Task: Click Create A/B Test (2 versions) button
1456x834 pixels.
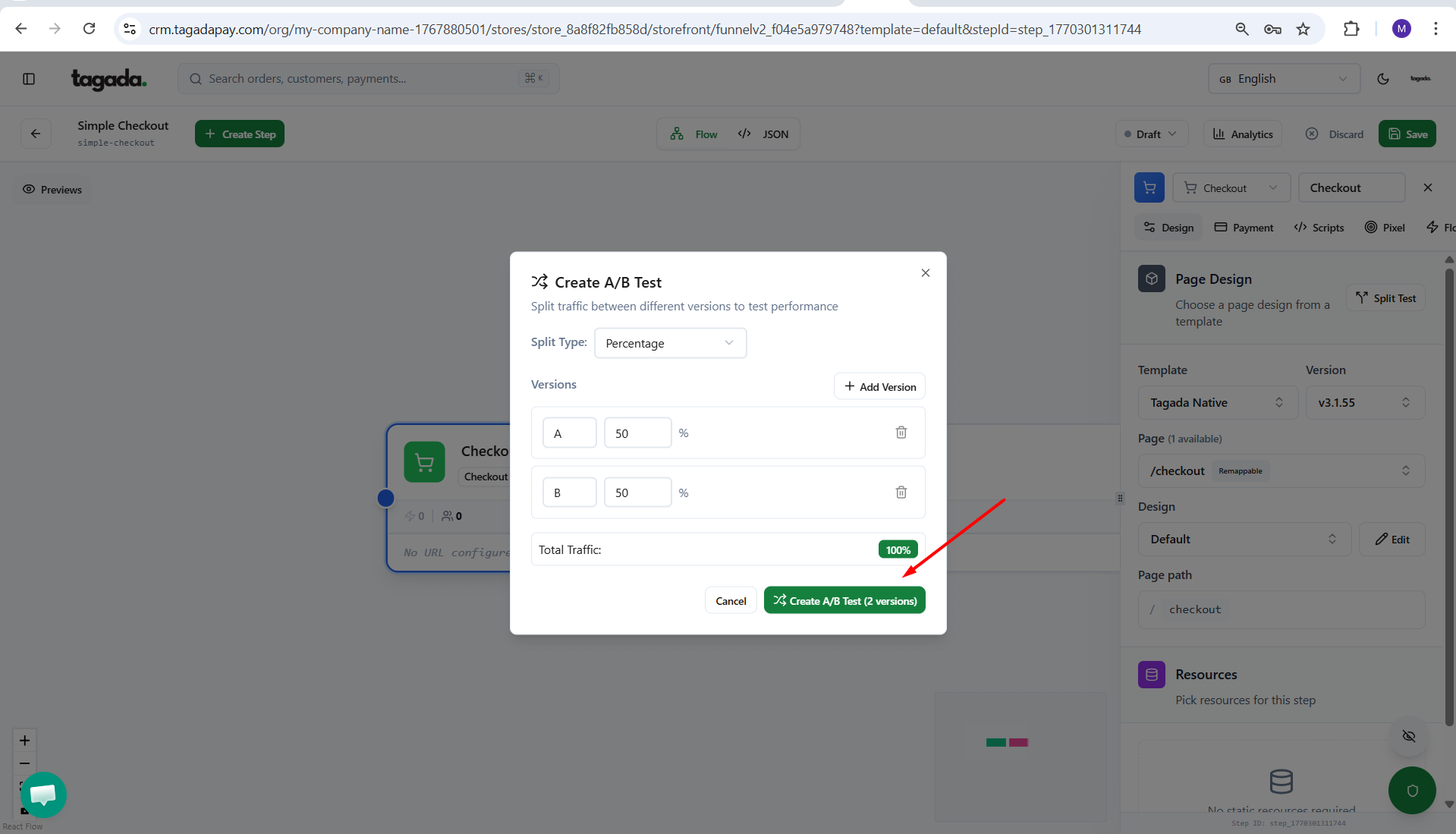Action: [x=844, y=601]
